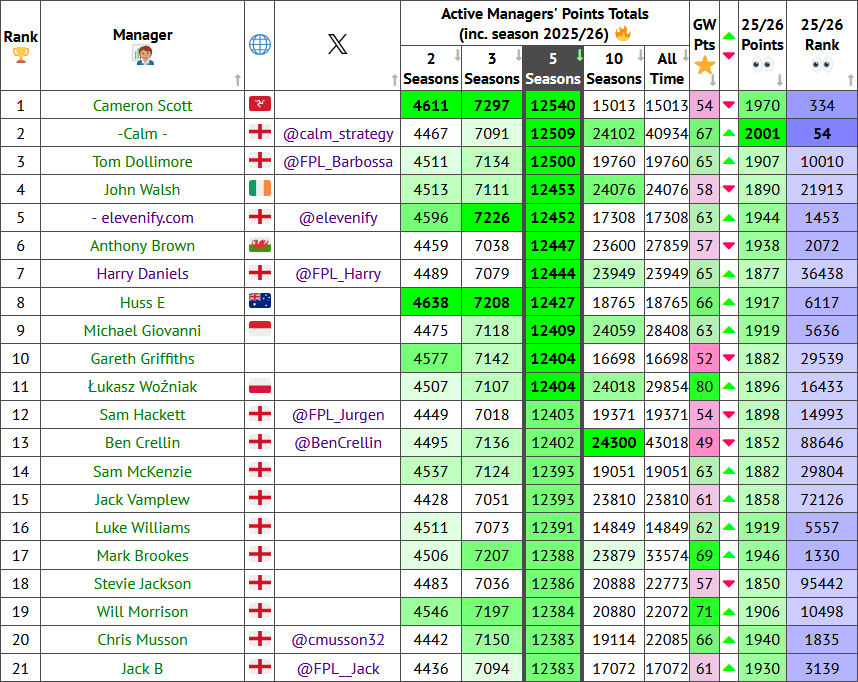858x682 pixels.
Task: Click the red down arrow for Ben Crellin
Action: [x=729, y=442]
